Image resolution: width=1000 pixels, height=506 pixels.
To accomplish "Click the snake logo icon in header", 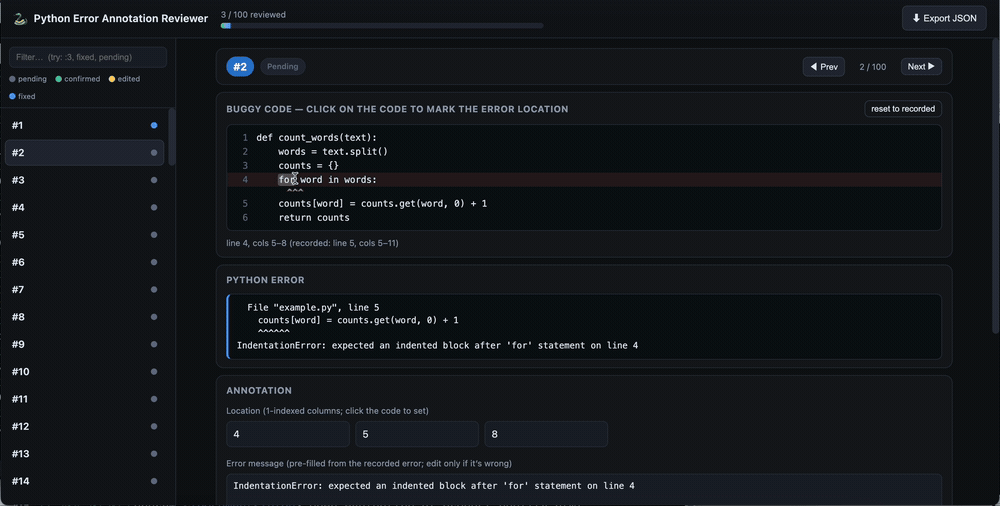I will (x=20, y=19).
